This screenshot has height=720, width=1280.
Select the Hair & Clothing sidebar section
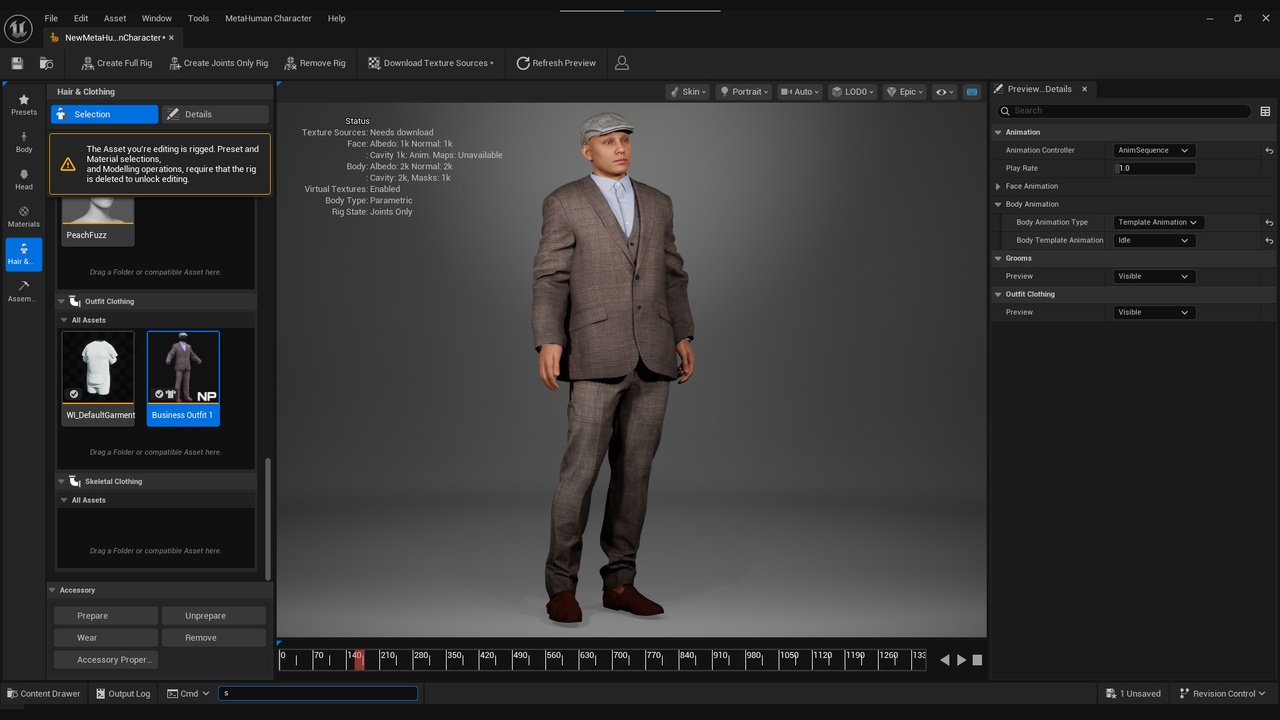24,254
